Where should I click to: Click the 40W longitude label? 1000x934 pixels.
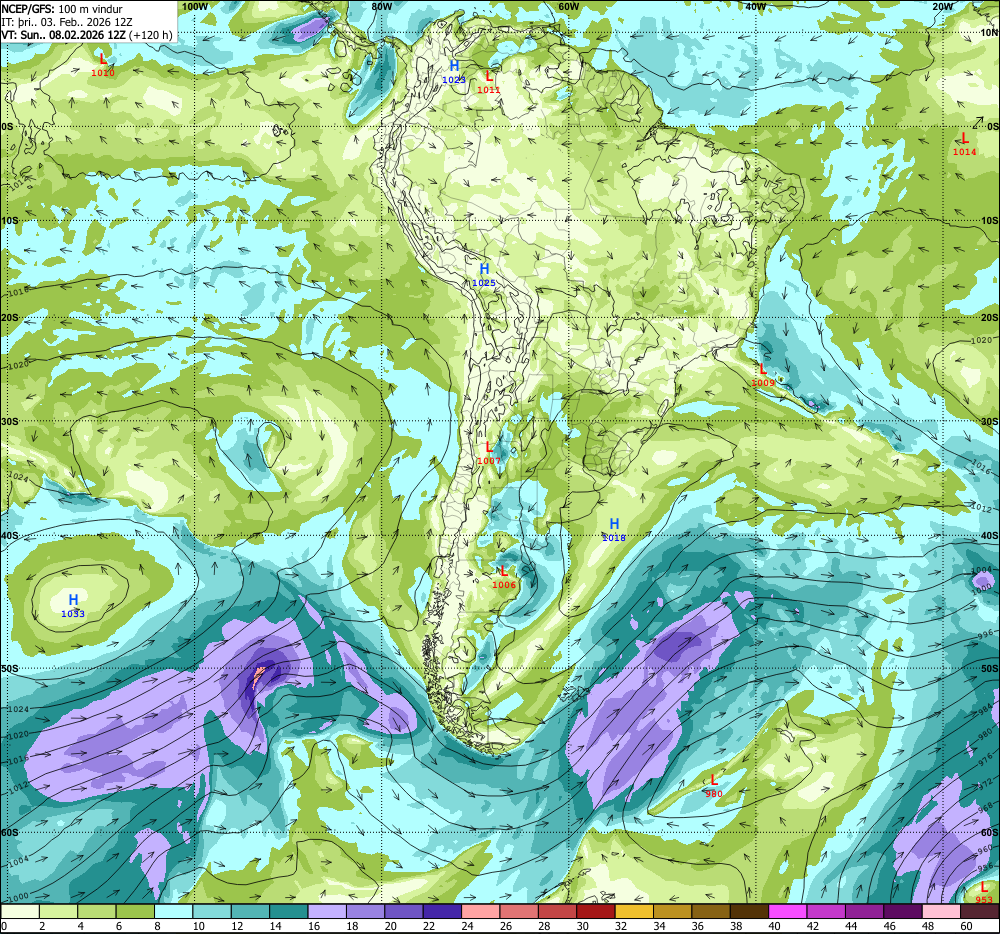pyautogui.click(x=755, y=6)
